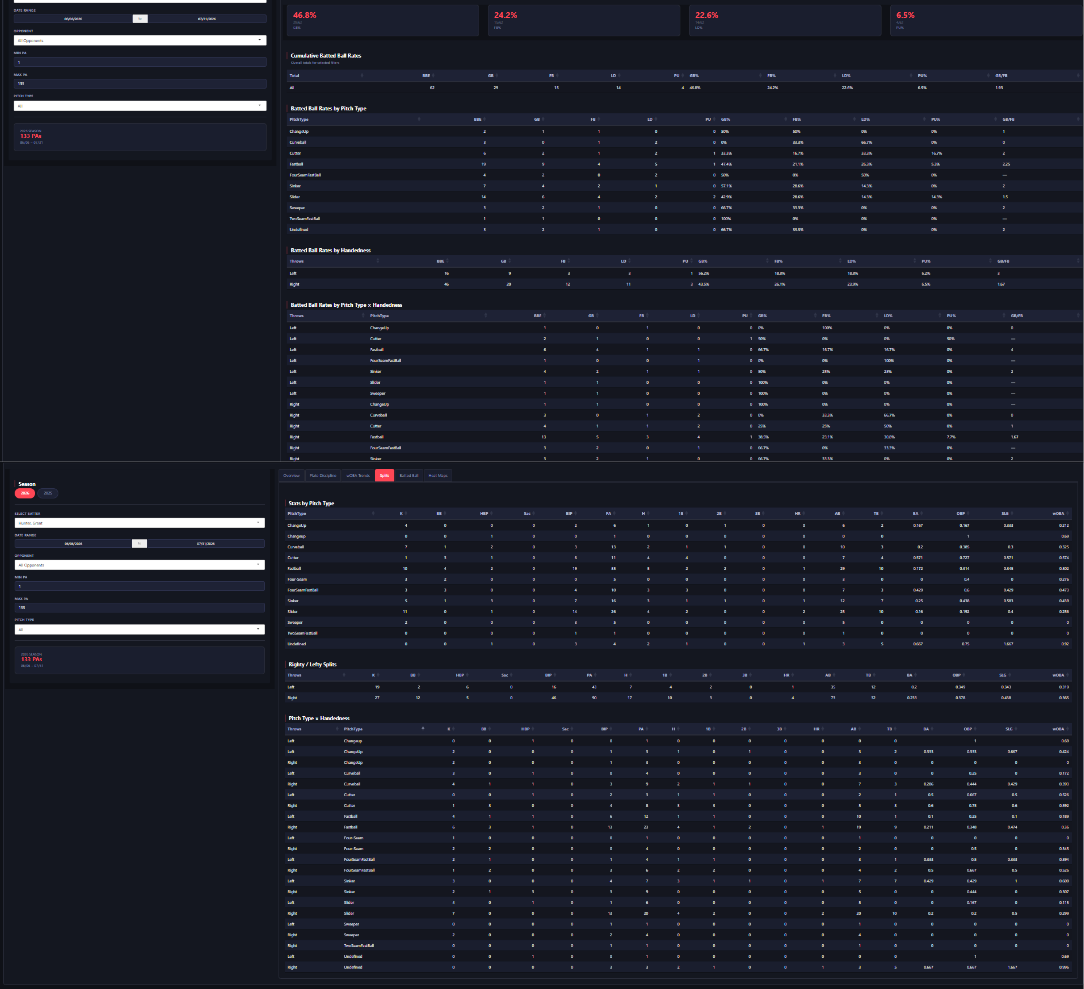This screenshot has width=1084, height=989.
Task: Sort Righty / Lefty Splits by Throws column
Action: [x=295, y=675]
